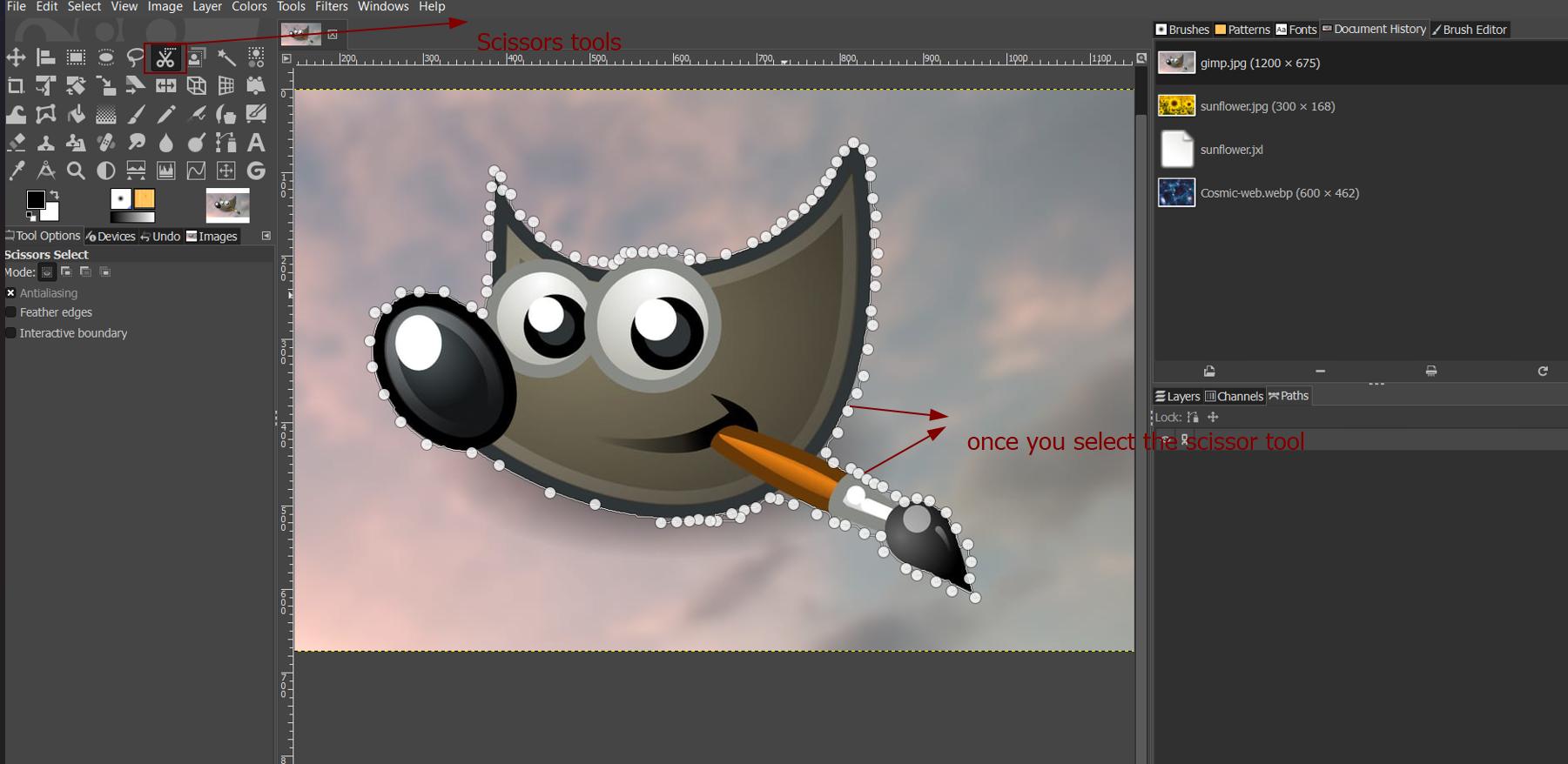Screen dimensions: 1568x764
Task: Open the Brush Editor tab
Action: click(x=1469, y=30)
